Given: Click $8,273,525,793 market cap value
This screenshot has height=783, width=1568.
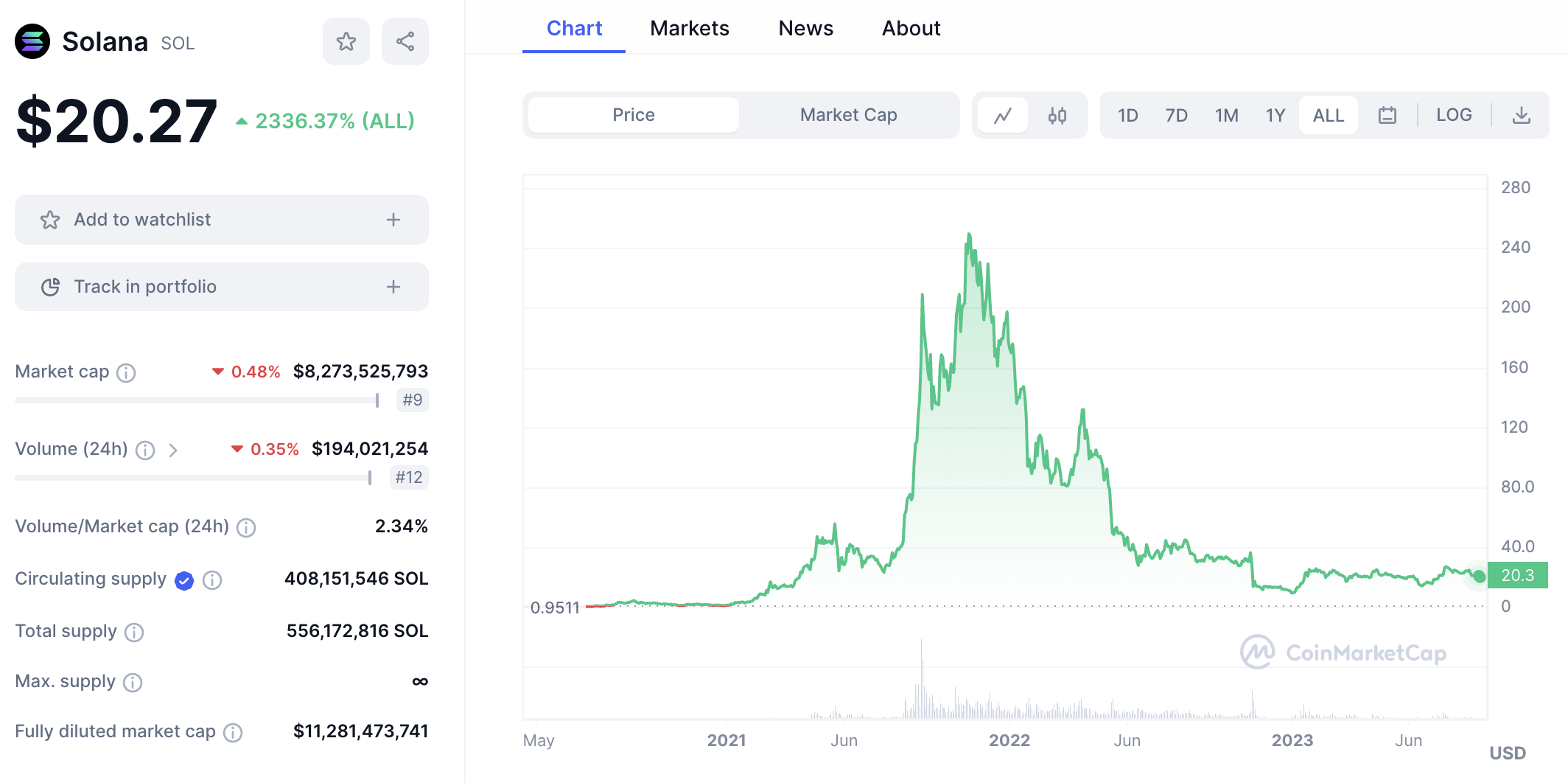Looking at the screenshot, I should pyautogui.click(x=360, y=371).
